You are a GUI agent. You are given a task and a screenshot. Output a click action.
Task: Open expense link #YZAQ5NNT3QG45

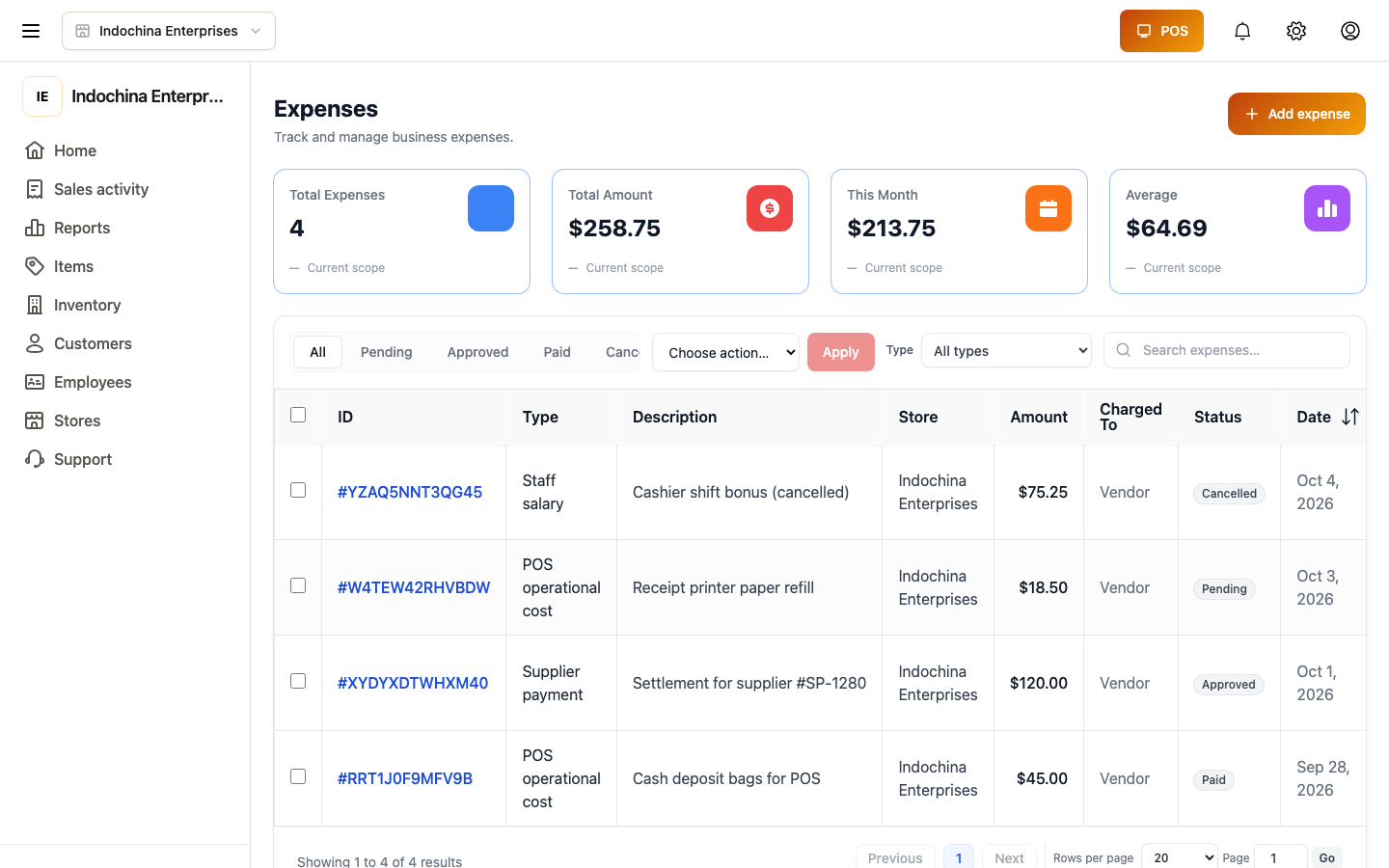(x=410, y=492)
